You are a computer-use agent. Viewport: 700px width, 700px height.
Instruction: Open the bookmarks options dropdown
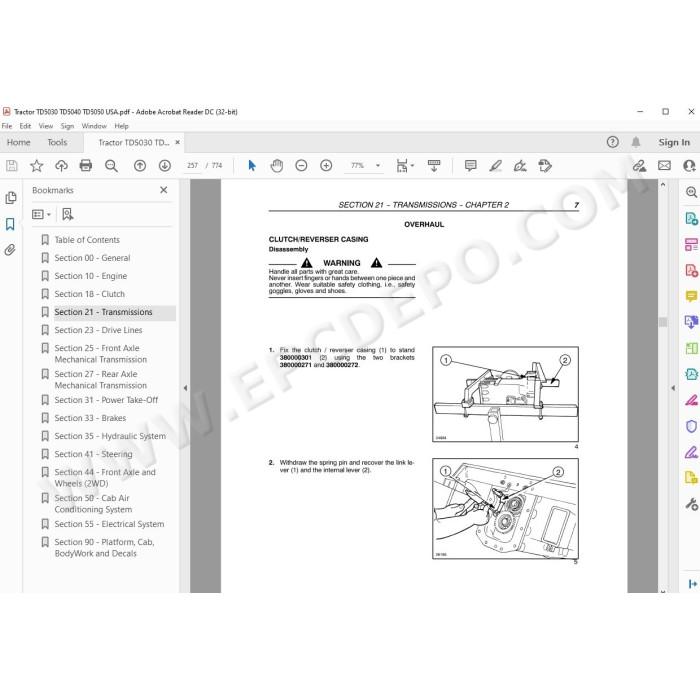click(41, 215)
